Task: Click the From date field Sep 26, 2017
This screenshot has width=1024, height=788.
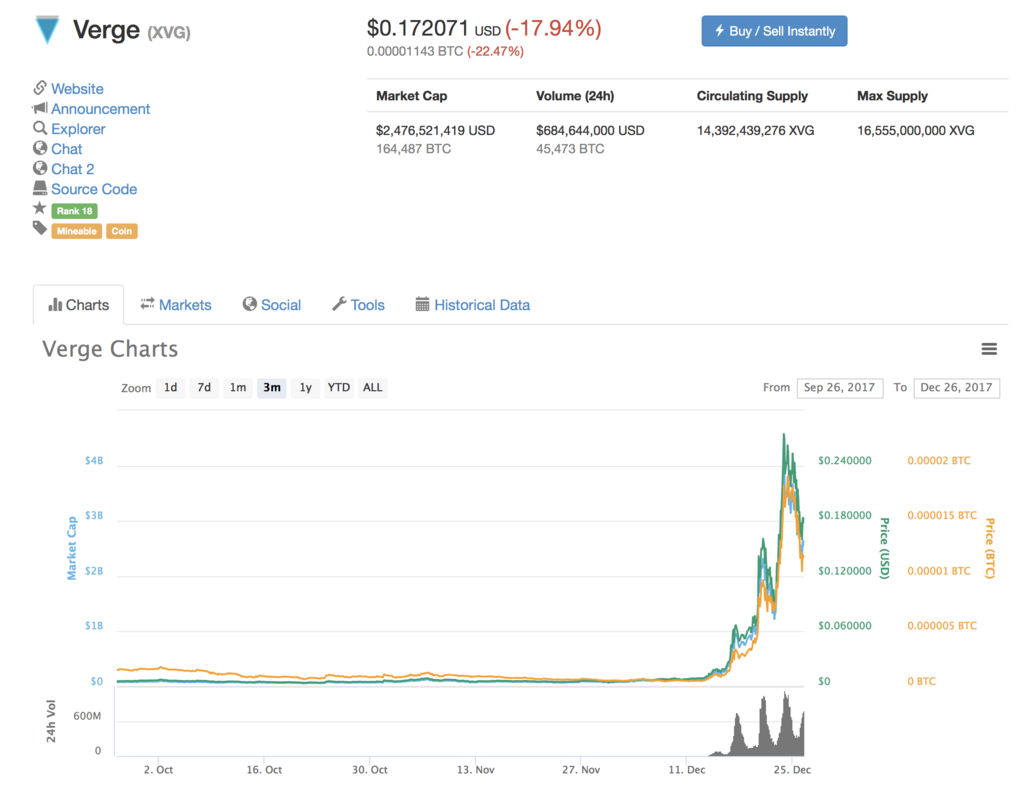Action: (840, 388)
